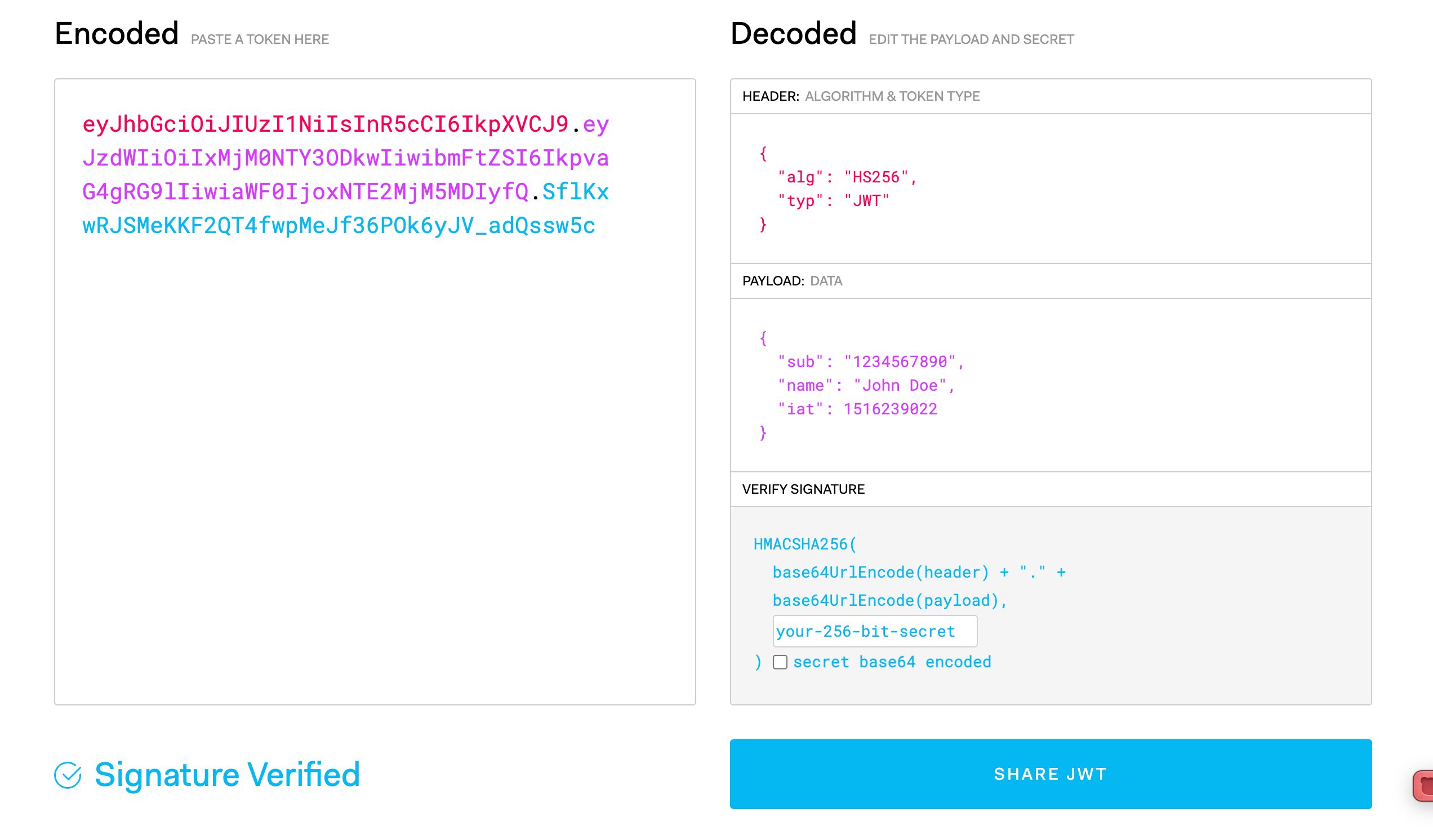1433x840 pixels.
Task: Click the "typ": "JWT" line in the header
Action: tap(833, 201)
